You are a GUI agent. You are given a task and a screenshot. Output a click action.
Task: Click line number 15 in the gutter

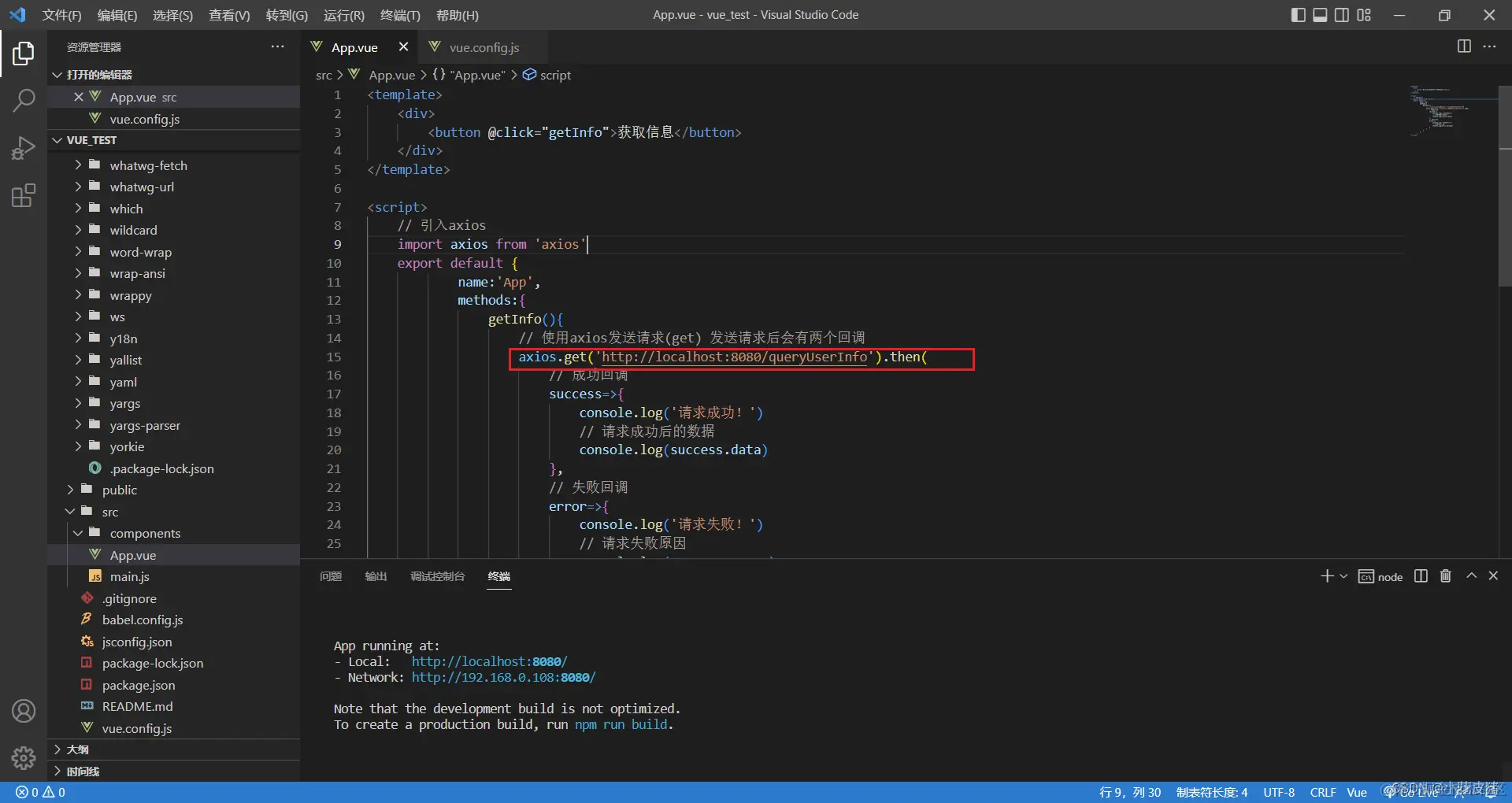334,357
